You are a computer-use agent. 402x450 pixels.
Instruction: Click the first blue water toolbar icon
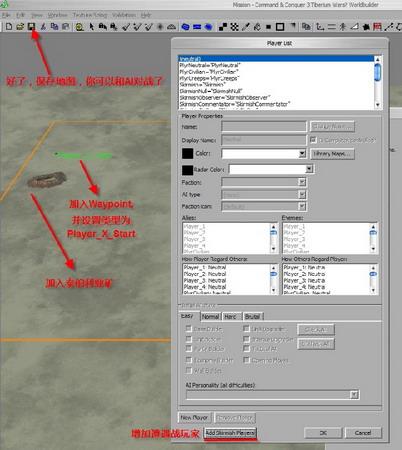[x=185, y=27]
